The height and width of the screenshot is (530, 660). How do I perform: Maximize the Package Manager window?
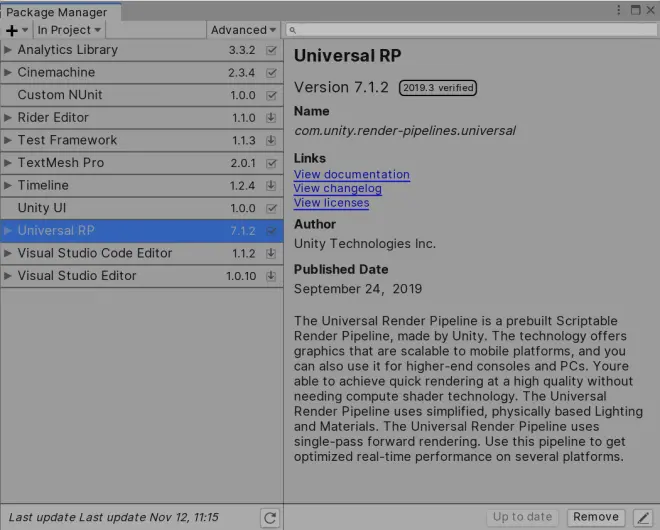pyautogui.click(x=636, y=10)
